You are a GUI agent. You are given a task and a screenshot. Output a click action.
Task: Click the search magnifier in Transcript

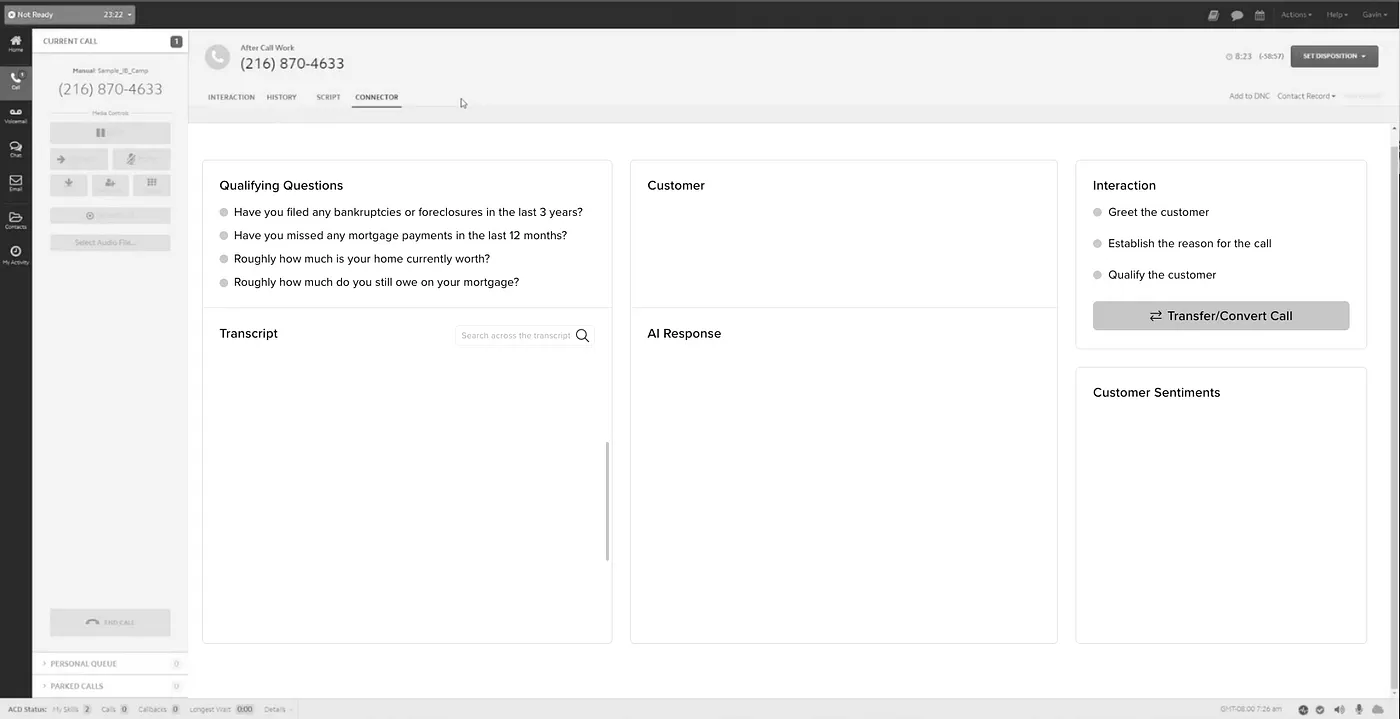click(x=582, y=336)
